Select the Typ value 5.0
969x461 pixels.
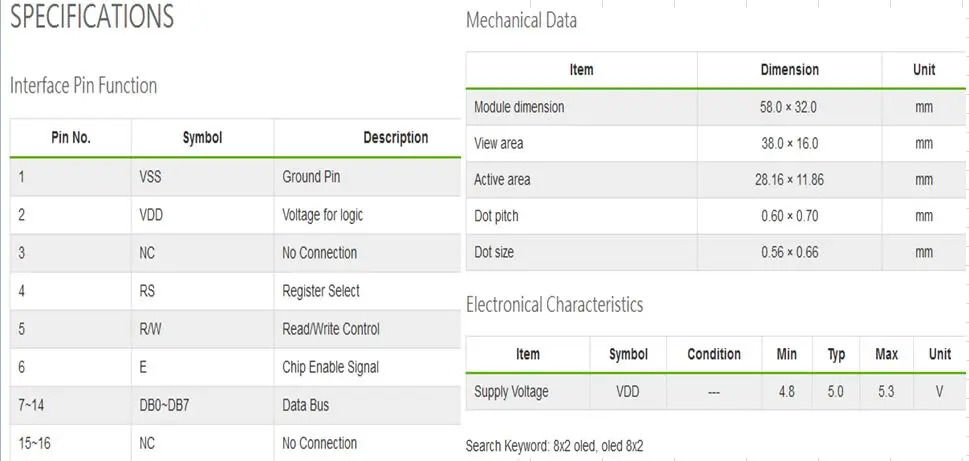point(836,392)
